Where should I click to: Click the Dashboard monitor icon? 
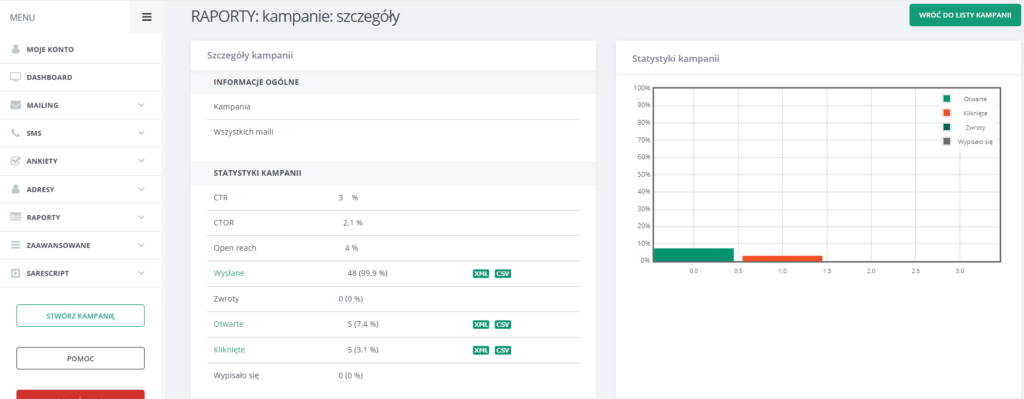point(16,77)
